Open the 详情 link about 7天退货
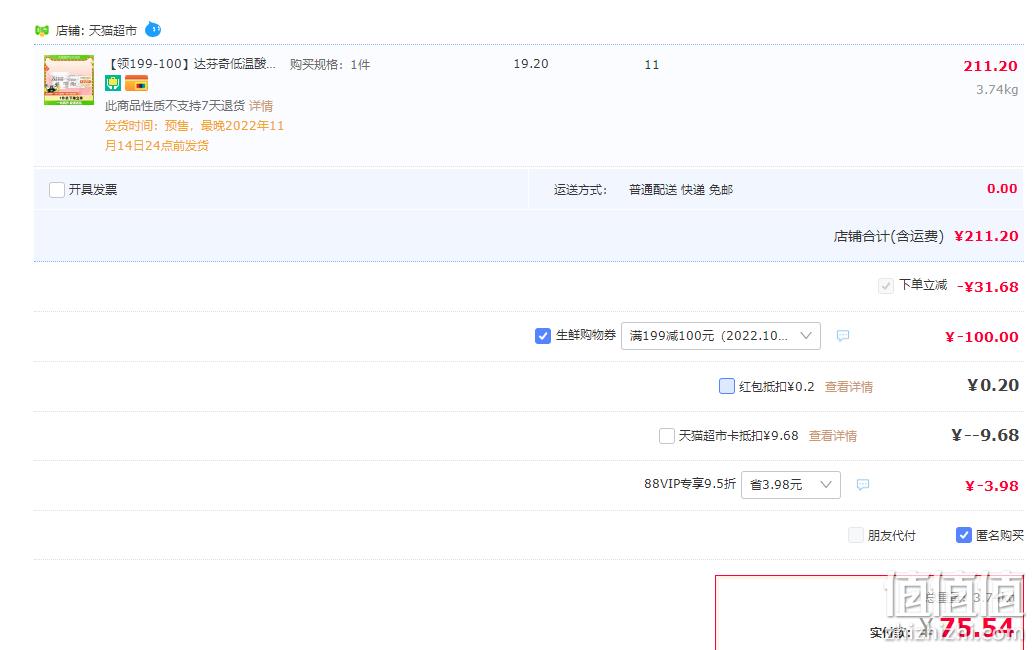The width and height of the screenshot is (1034, 650). 261,105
